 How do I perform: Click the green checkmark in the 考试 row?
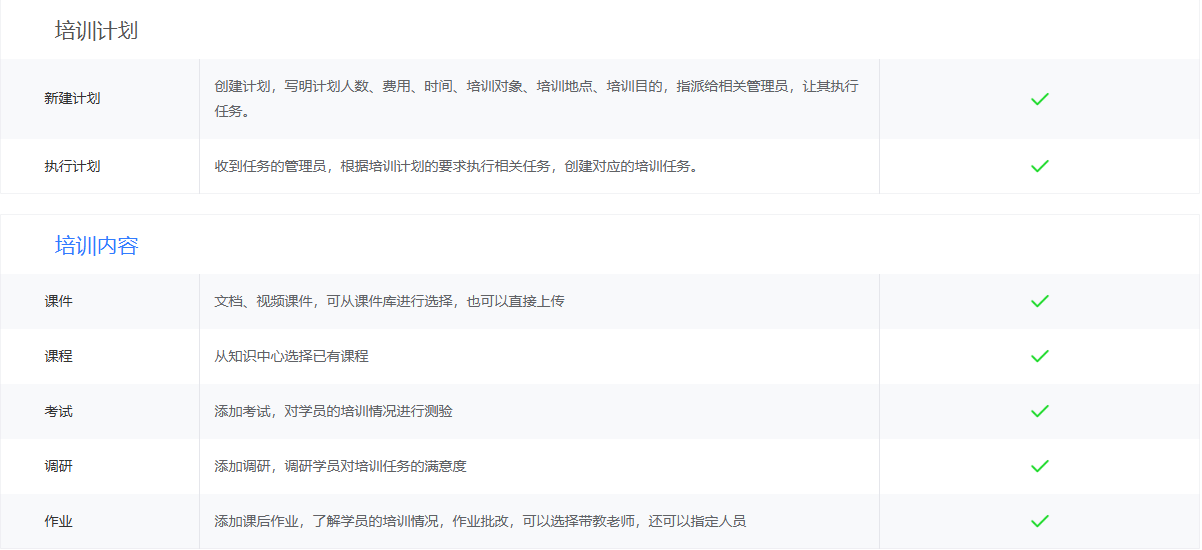tap(1039, 411)
